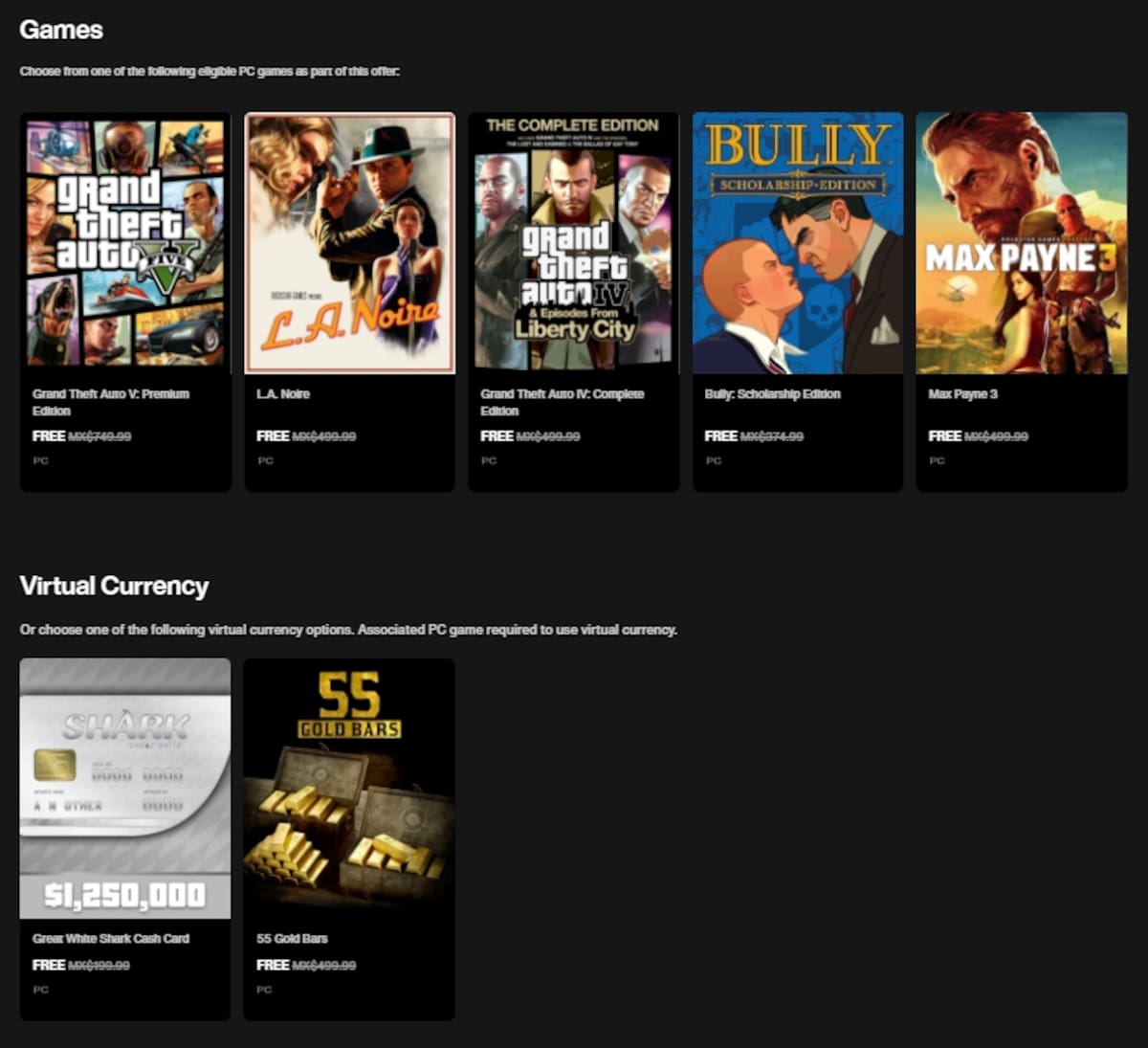The width and height of the screenshot is (1148, 1048).
Task: Pick the Bully Scholarship Edition cover art
Action: 798,243
